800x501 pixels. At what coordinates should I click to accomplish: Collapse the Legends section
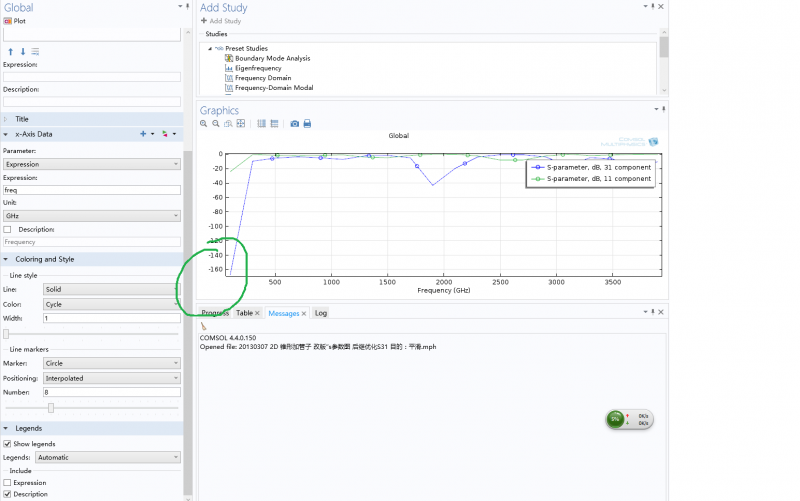coord(6,428)
